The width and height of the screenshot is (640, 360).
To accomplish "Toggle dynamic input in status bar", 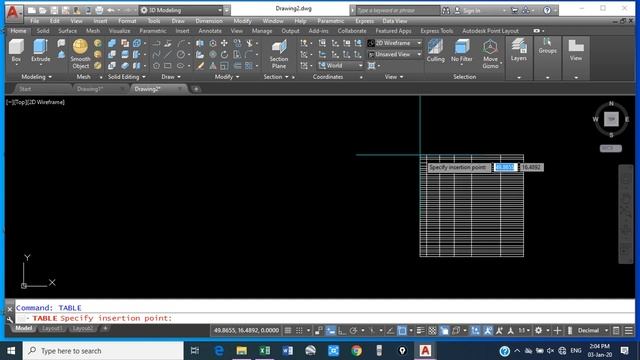I will click(331, 331).
